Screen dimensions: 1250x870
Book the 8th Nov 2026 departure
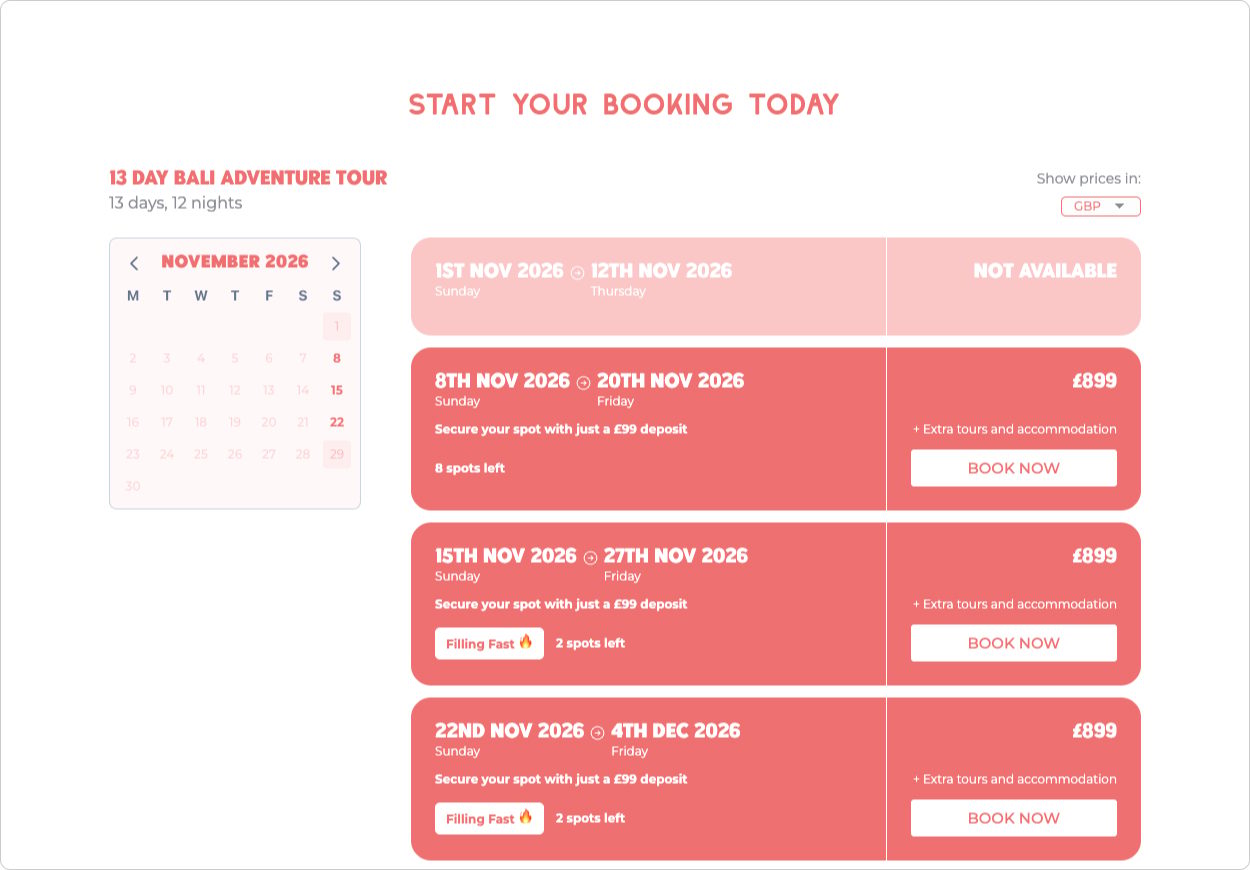pos(1014,468)
